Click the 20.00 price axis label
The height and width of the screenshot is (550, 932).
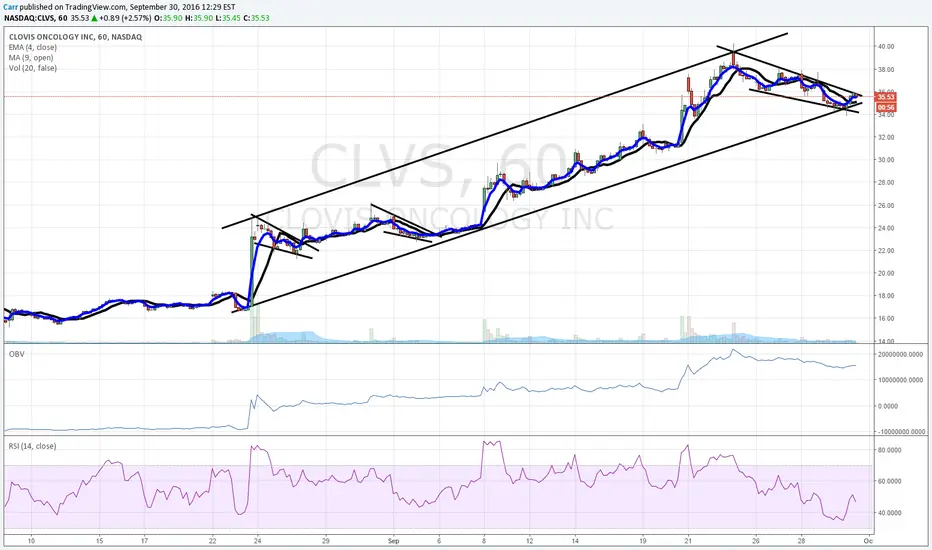click(886, 274)
